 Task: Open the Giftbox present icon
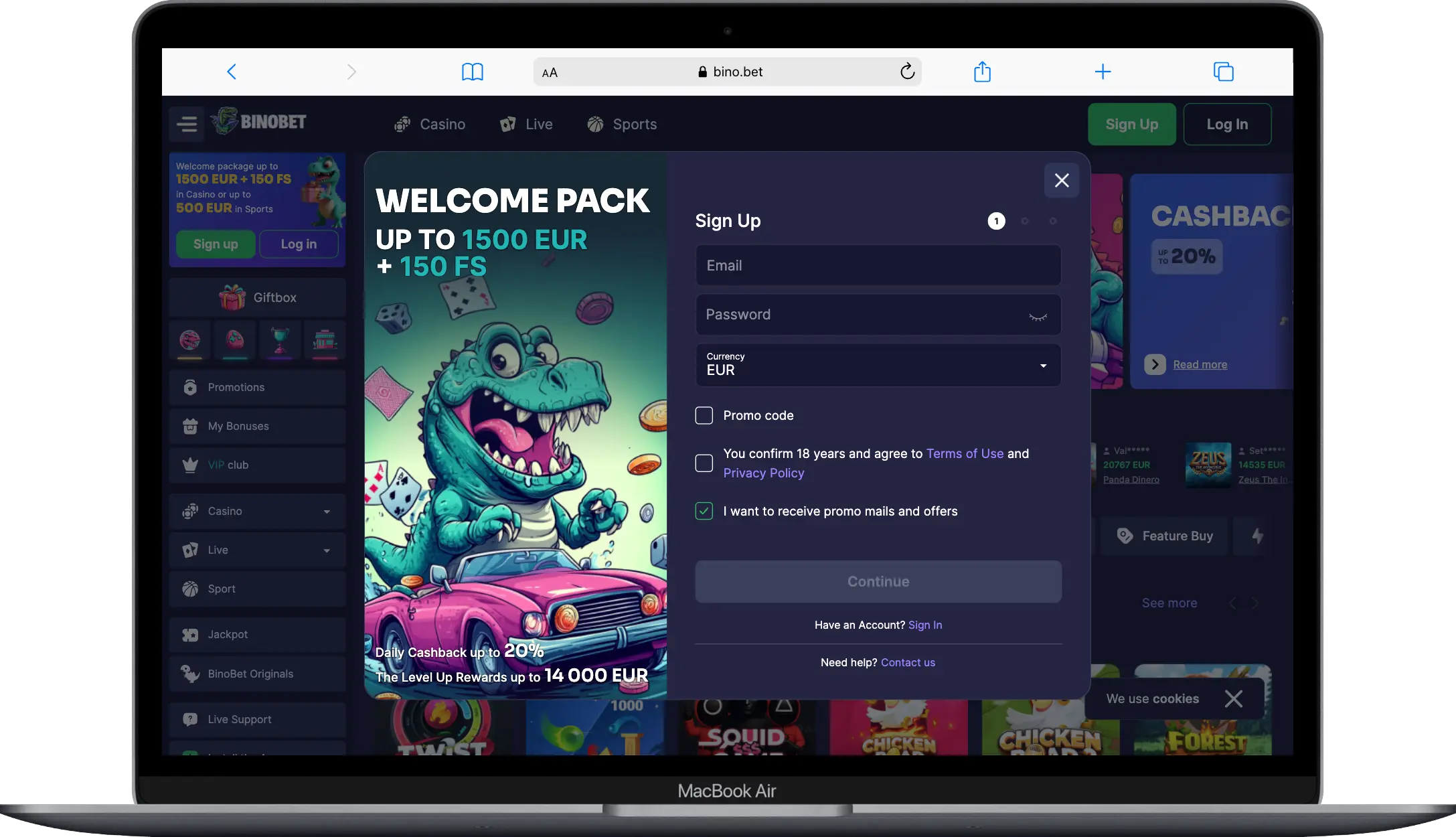coord(232,297)
